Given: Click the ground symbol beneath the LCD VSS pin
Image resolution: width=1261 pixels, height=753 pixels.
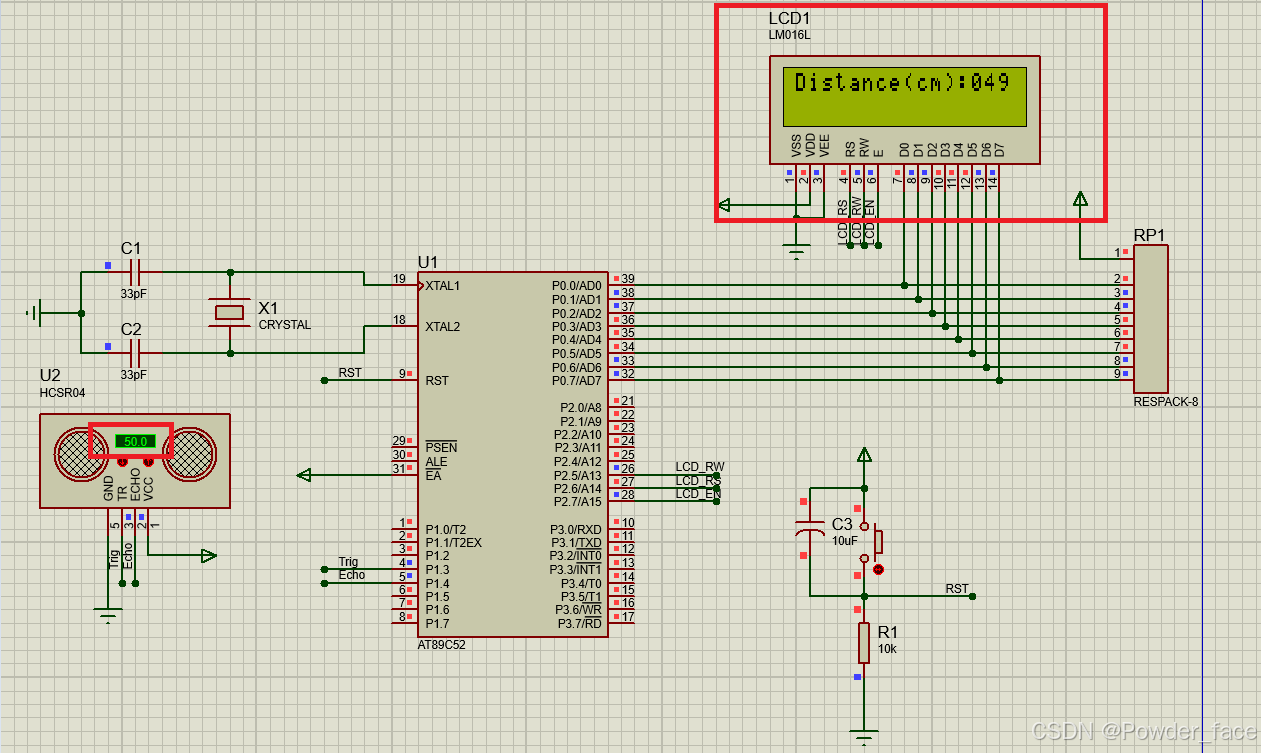Looking at the screenshot, I should click(x=796, y=252).
